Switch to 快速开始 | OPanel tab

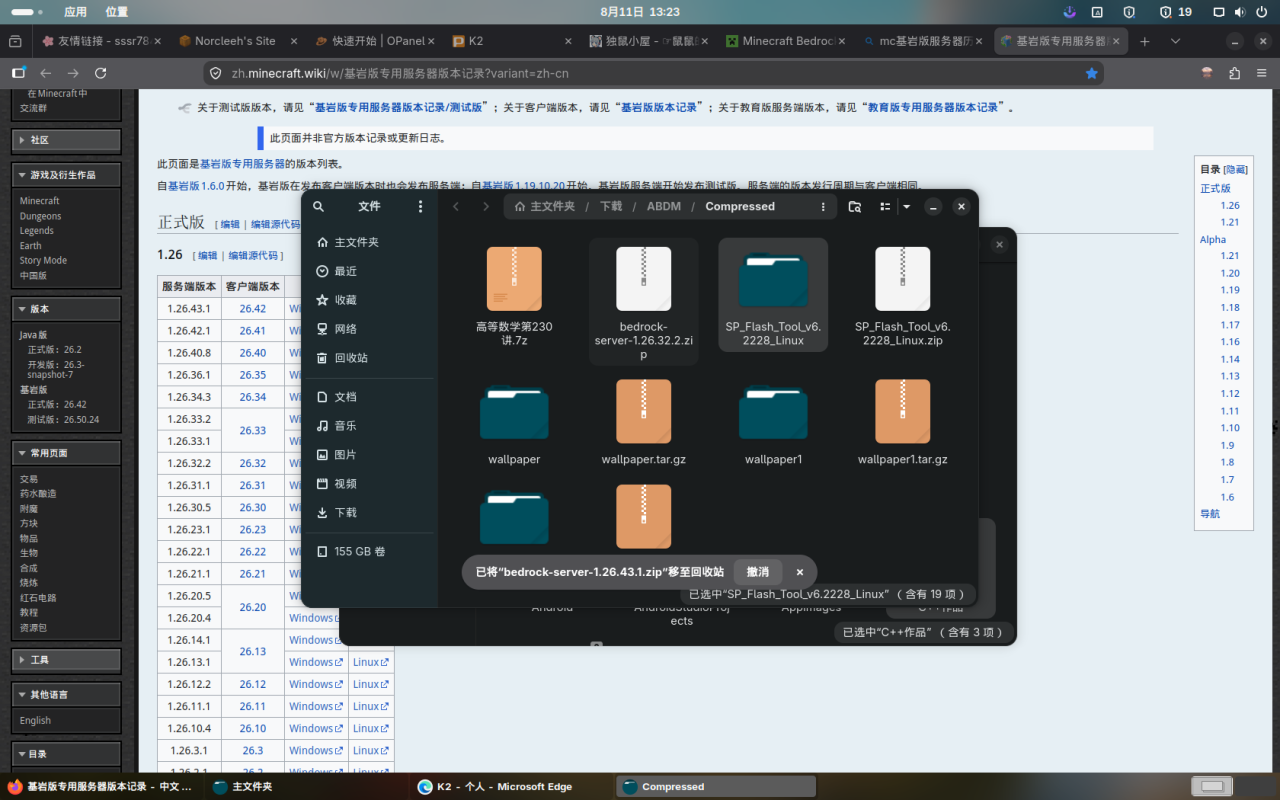coord(373,41)
